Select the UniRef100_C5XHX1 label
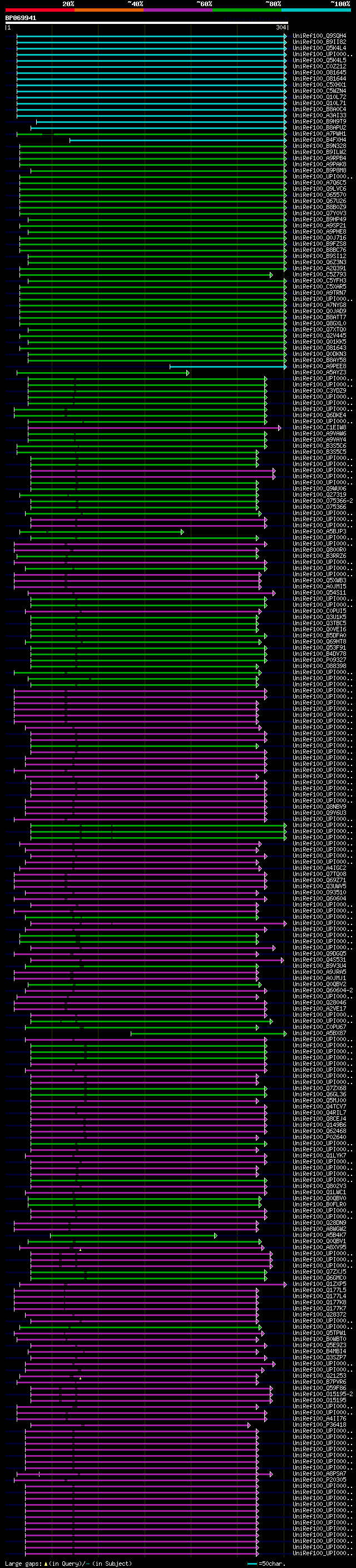Image resolution: width=356 pixels, height=1568 pixels. 319,85
